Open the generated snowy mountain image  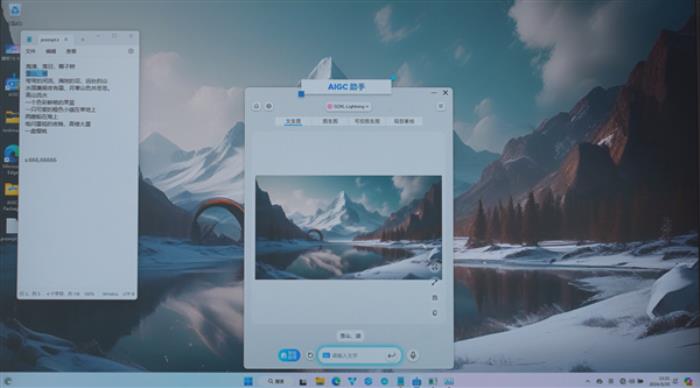point(348,228)
